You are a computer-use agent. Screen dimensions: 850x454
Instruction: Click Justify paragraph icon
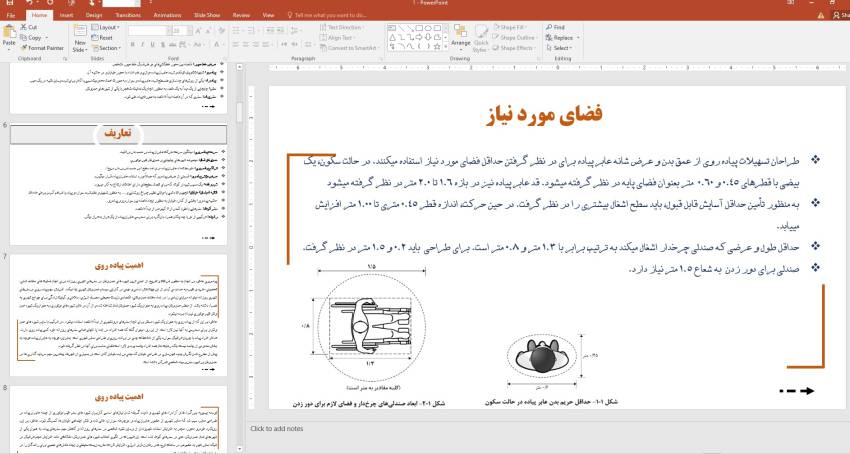265,44
